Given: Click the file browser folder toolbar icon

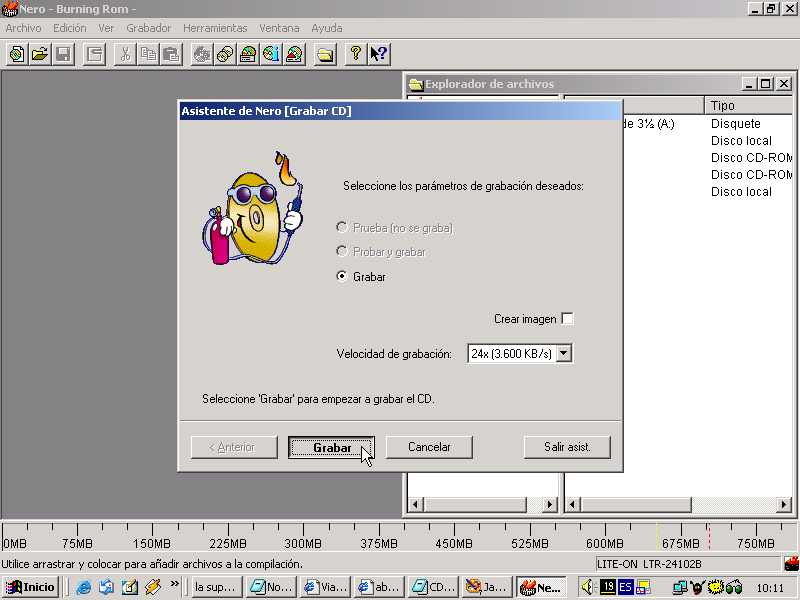Looking at the screenshot, I should (x=325, y=54).
